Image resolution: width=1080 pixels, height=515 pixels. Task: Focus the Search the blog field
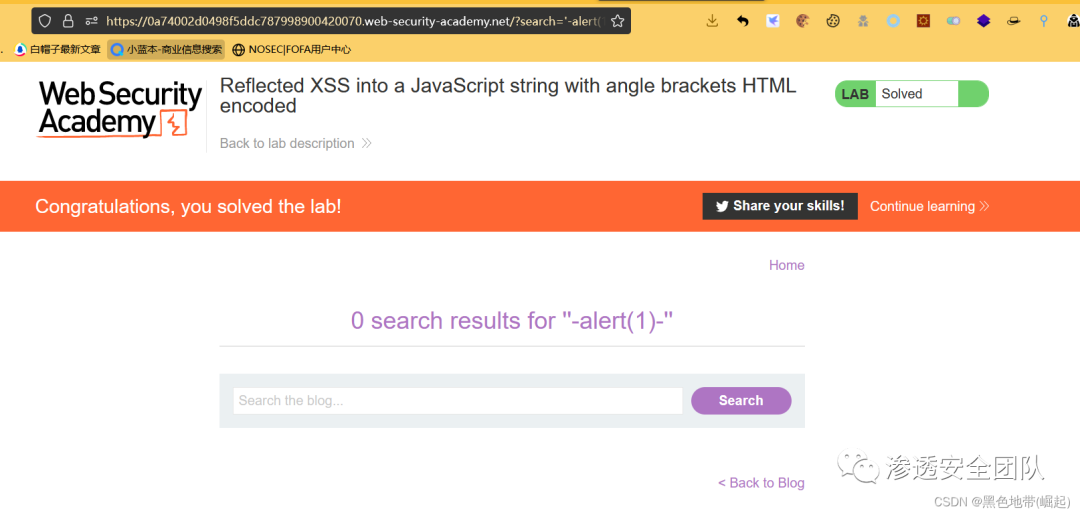click(457, 401)
